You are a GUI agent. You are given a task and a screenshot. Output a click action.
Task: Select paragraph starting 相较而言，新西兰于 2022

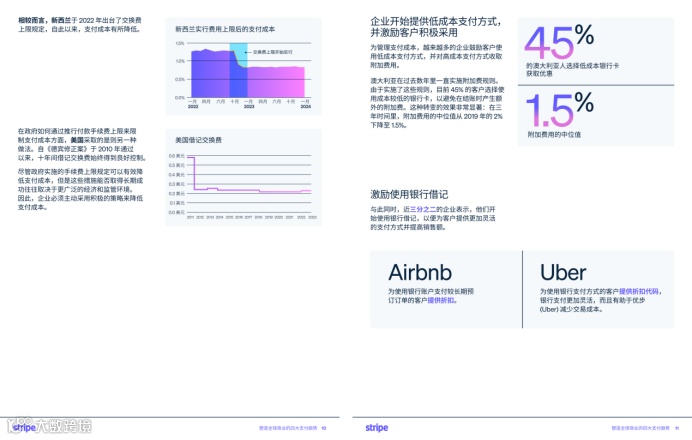(x=79, y=25)
